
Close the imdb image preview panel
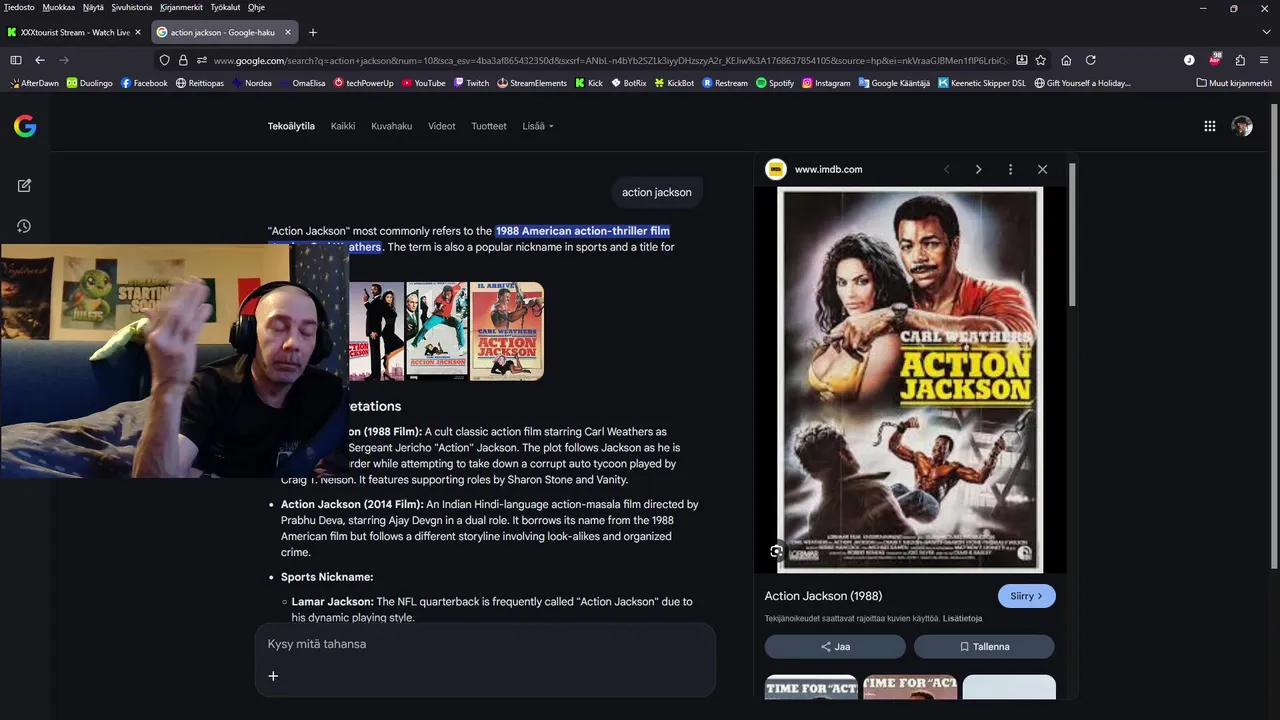click(x=1042, y=169)
